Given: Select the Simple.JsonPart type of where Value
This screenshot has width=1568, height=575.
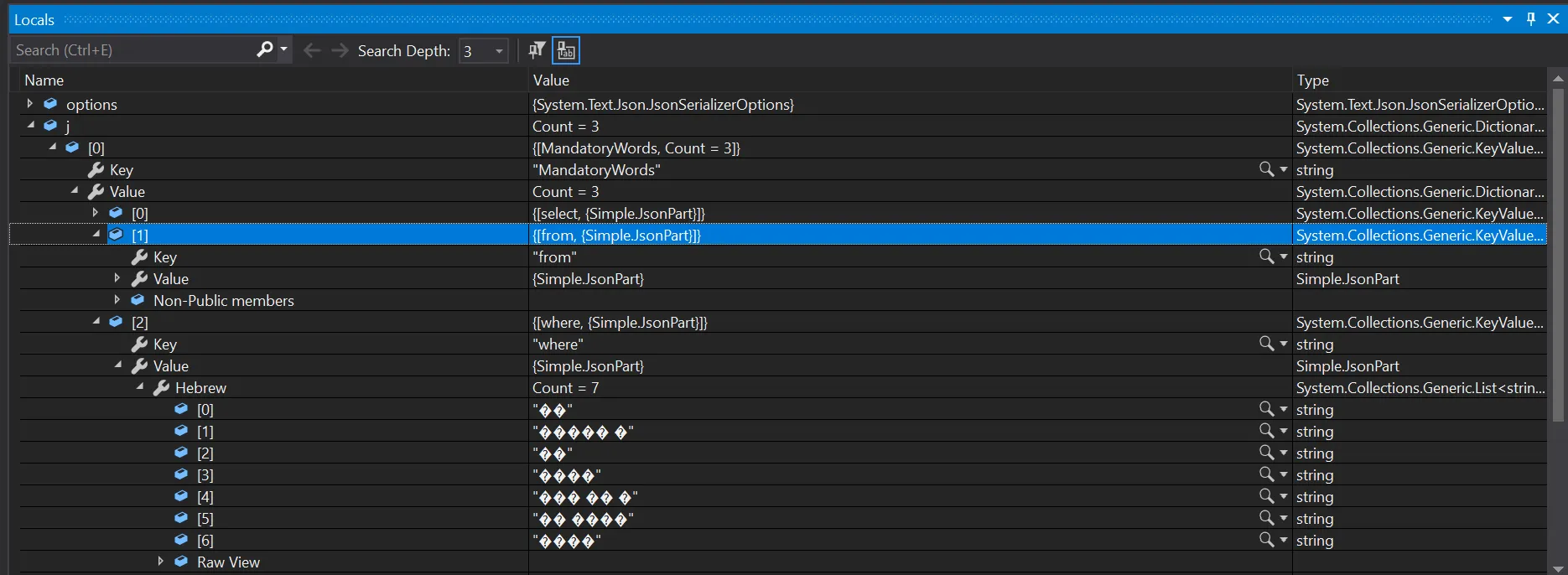Looking at the screenshot, I should (1347, 366).
